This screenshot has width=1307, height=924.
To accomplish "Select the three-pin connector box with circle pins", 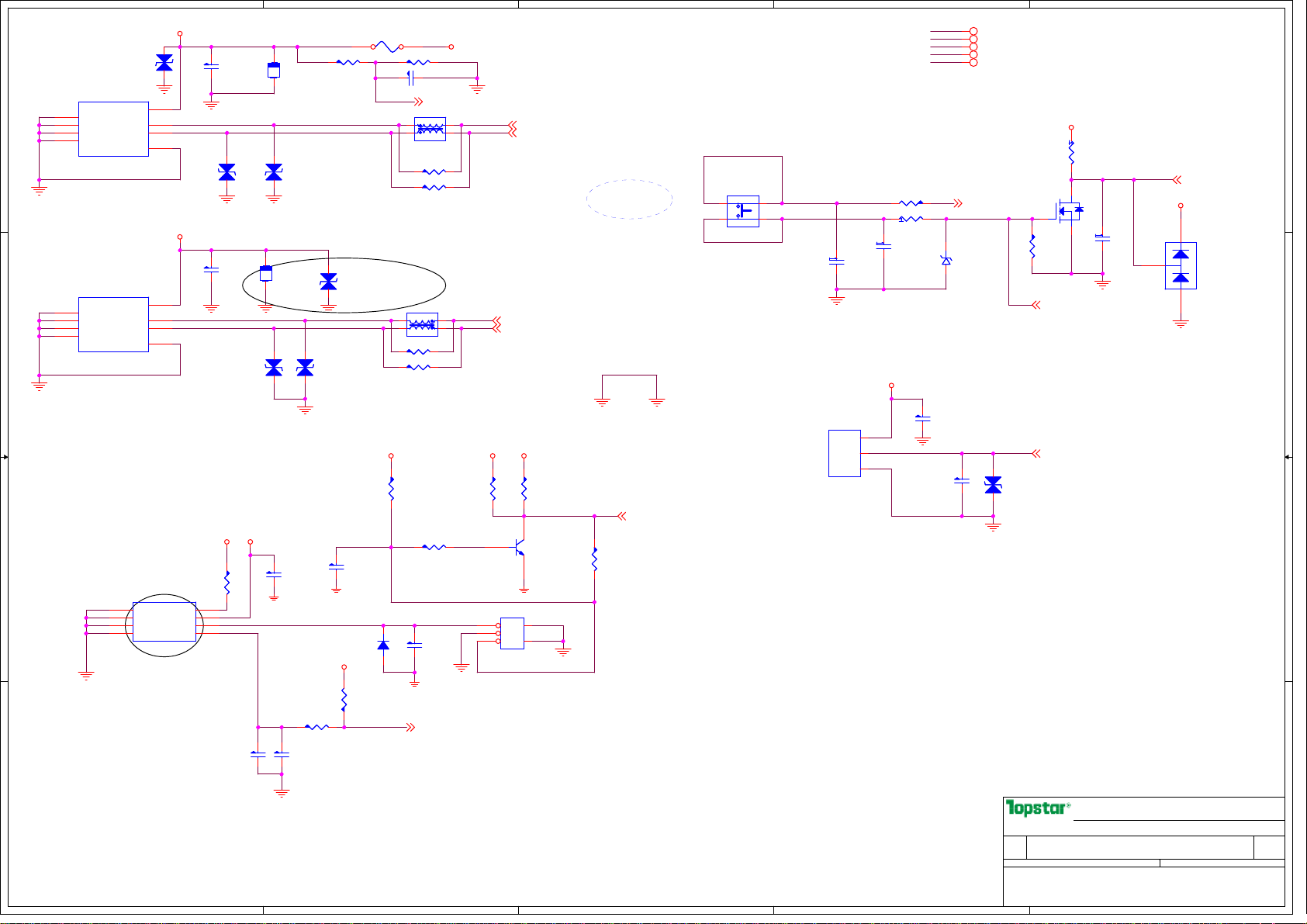I will click(511, 633).
